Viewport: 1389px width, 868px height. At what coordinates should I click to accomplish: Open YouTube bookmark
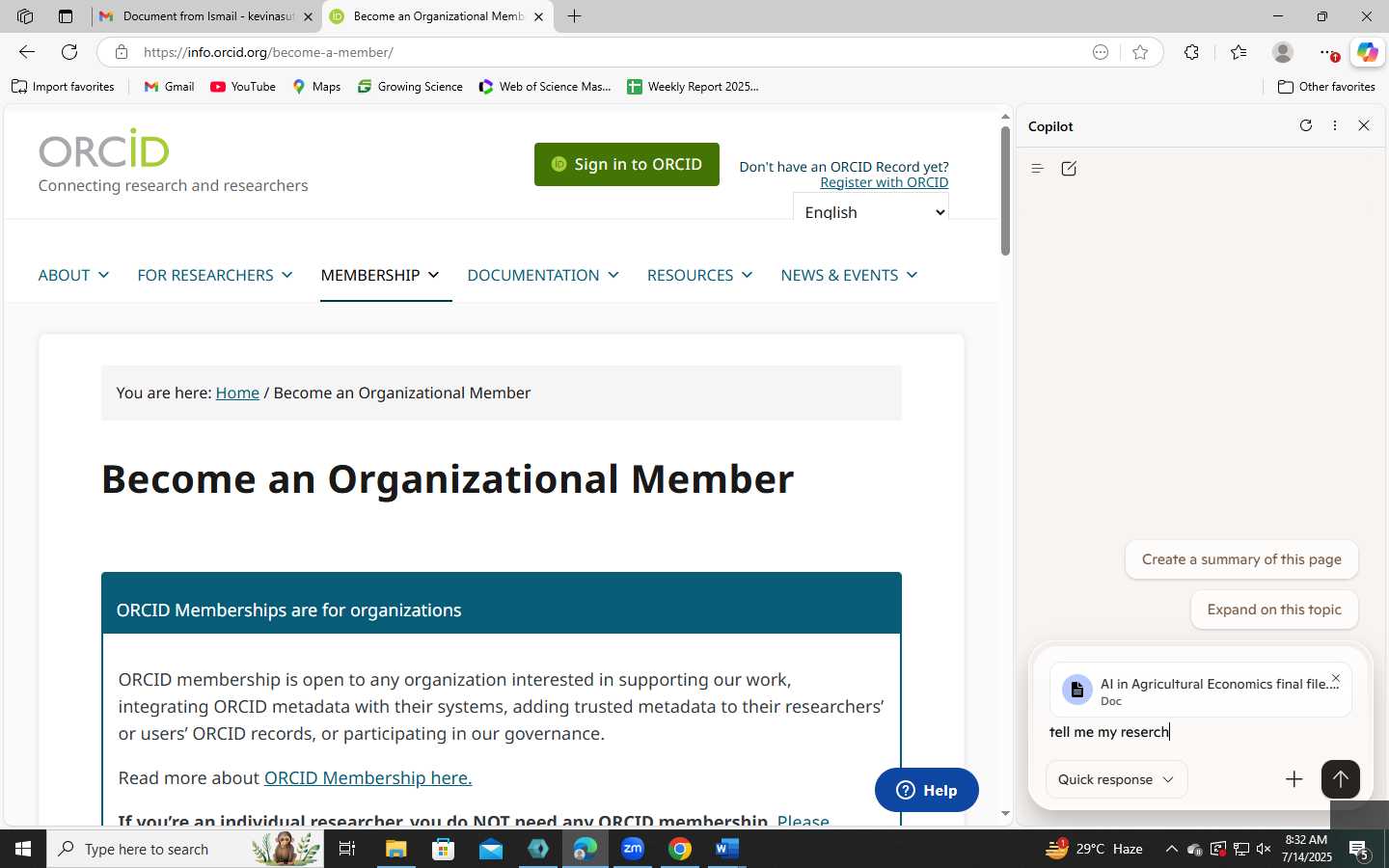(x=243, y=87)
